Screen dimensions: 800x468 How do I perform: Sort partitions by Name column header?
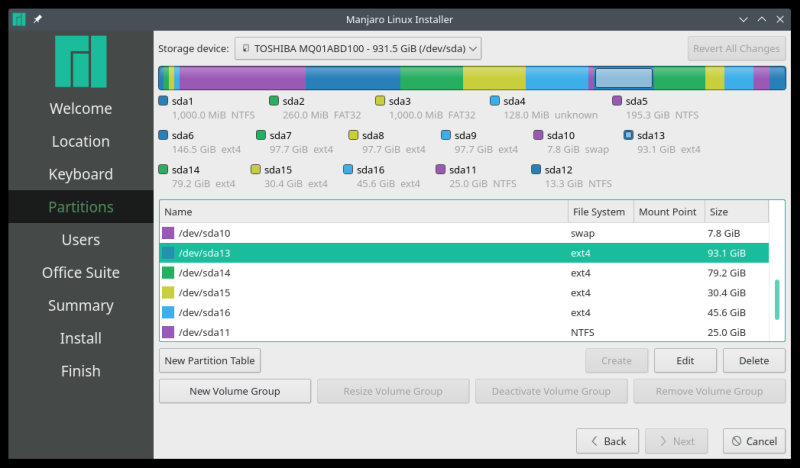[364, 212]
